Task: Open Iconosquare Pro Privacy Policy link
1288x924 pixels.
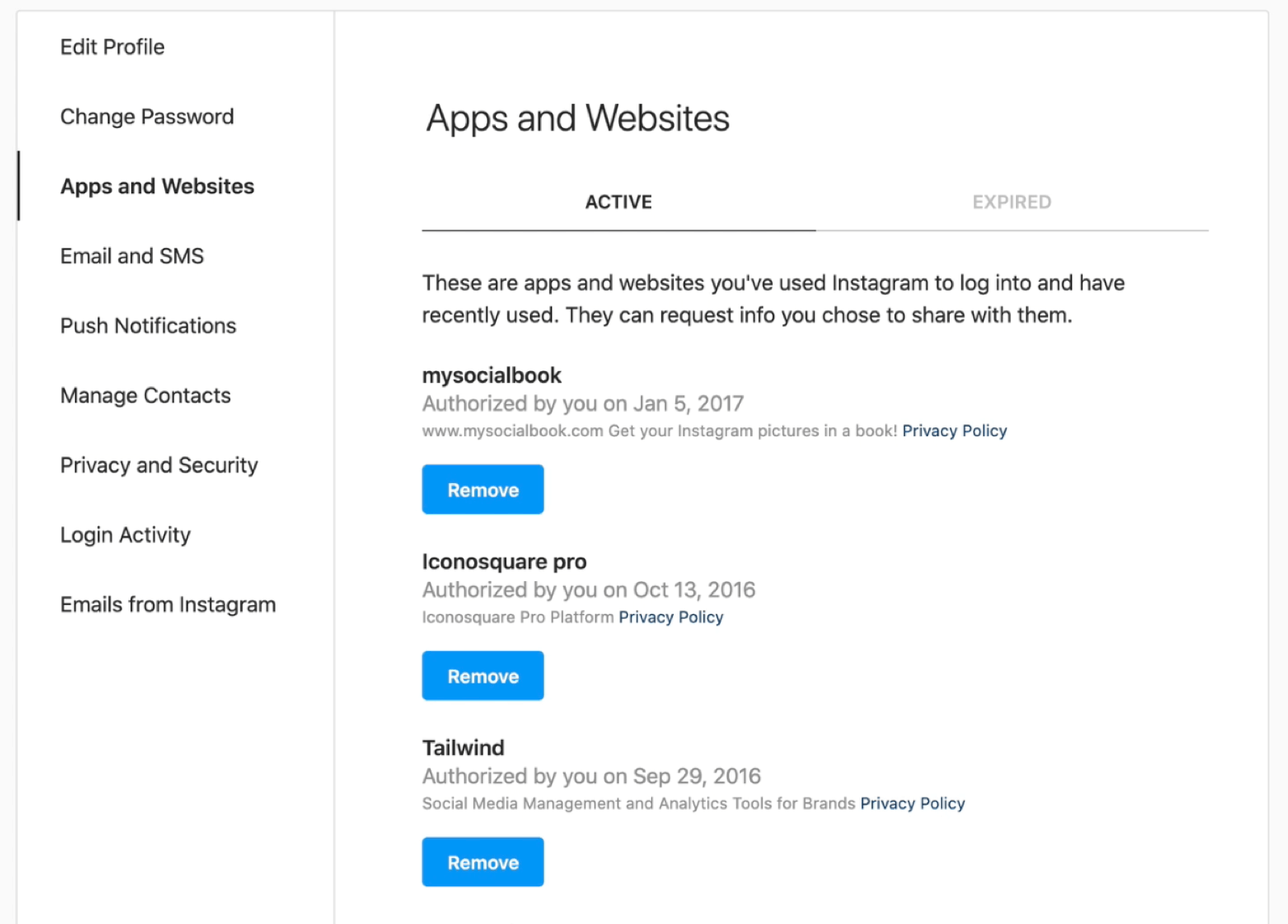Action: pyautogui.click(x=671, y=617)
